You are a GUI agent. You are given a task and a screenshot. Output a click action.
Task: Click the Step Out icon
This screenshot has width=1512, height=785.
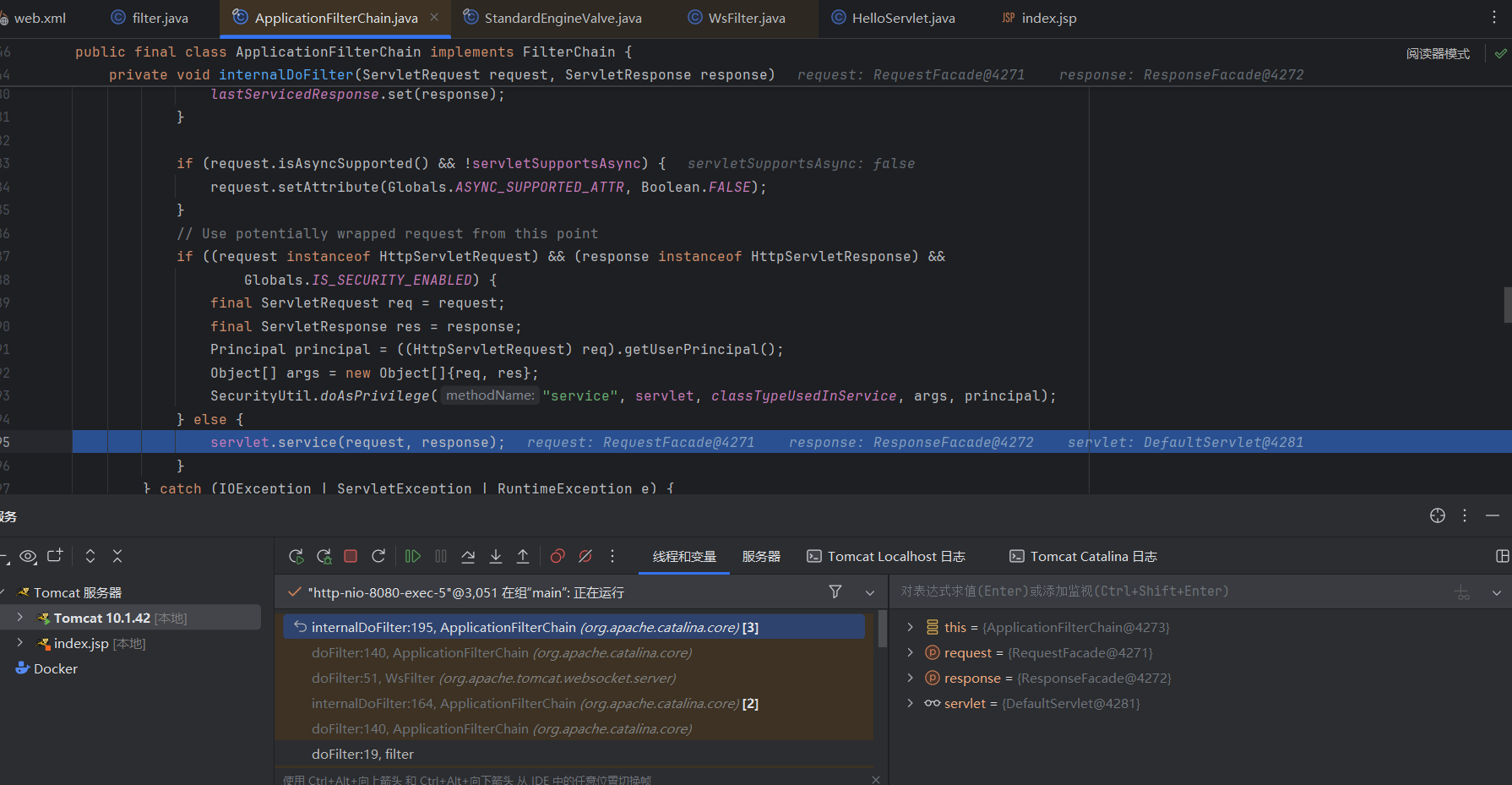pos(523,556)
